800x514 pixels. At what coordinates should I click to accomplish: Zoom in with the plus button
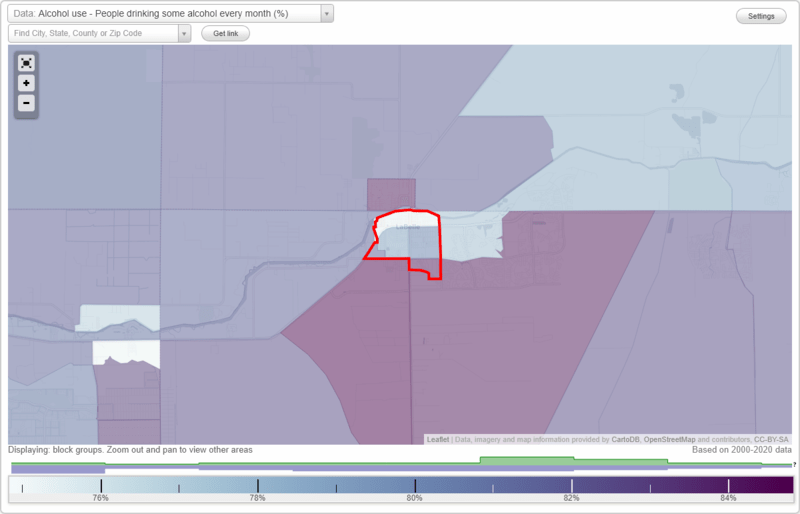26,83
